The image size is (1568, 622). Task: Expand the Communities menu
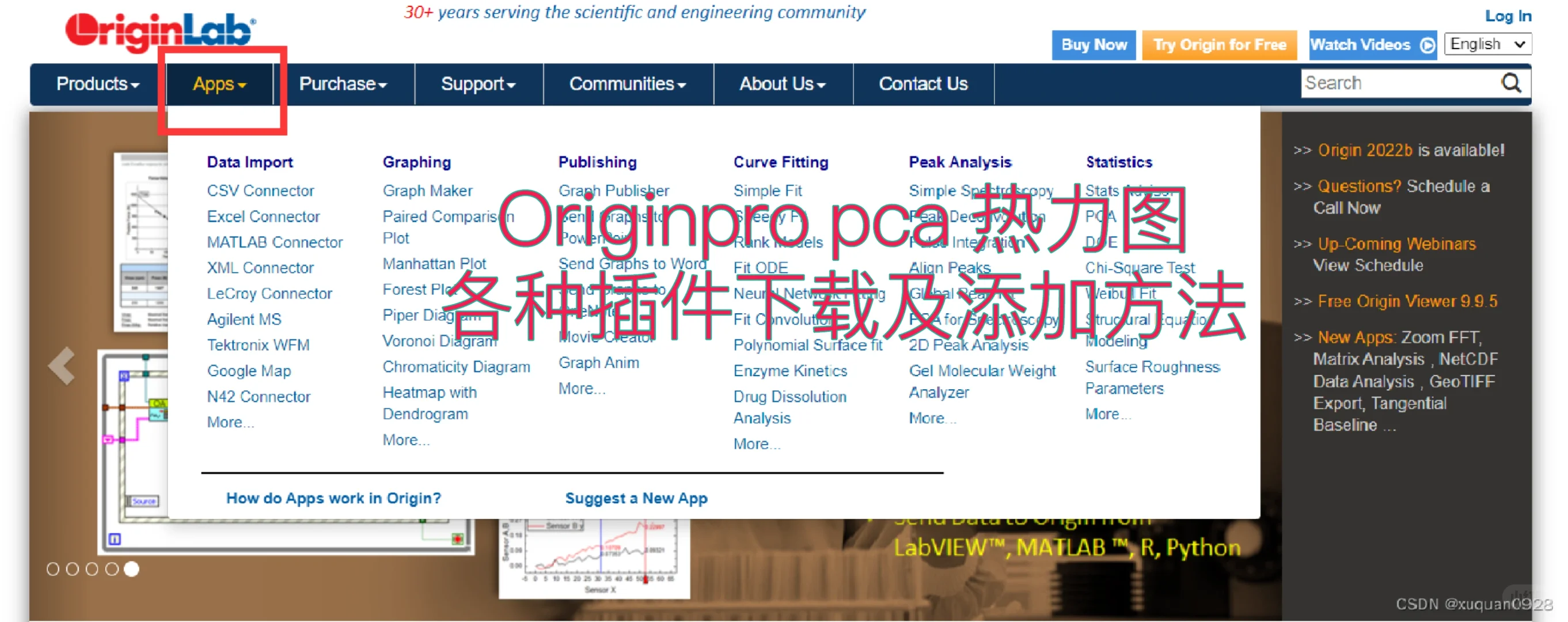point(628,84)
